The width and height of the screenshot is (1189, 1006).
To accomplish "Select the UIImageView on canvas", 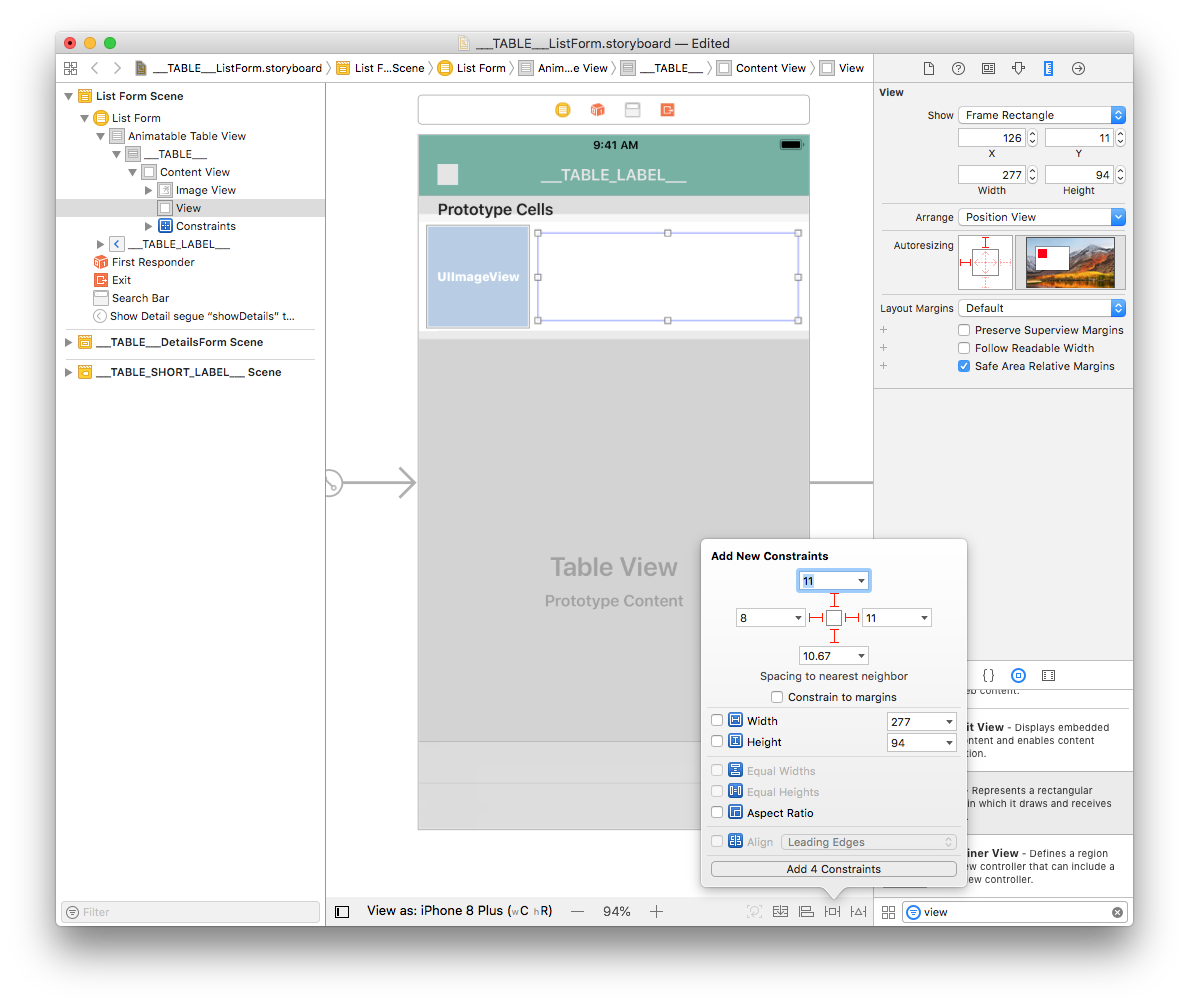I will (478, 277).
